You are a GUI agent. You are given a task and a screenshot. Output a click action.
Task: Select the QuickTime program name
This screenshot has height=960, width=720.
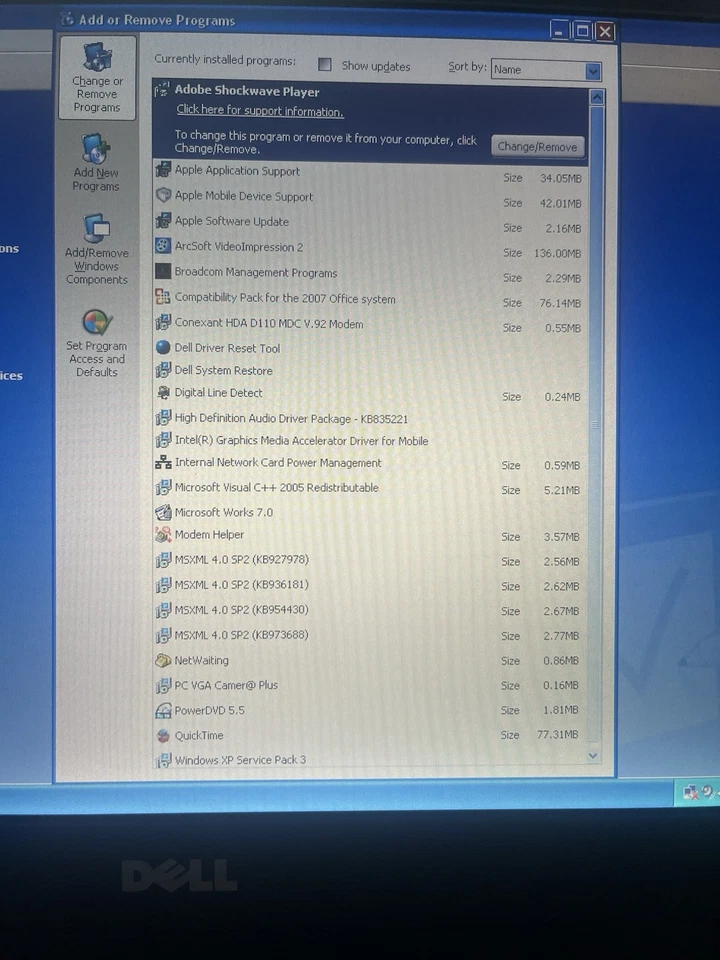(x=199, y=735)
